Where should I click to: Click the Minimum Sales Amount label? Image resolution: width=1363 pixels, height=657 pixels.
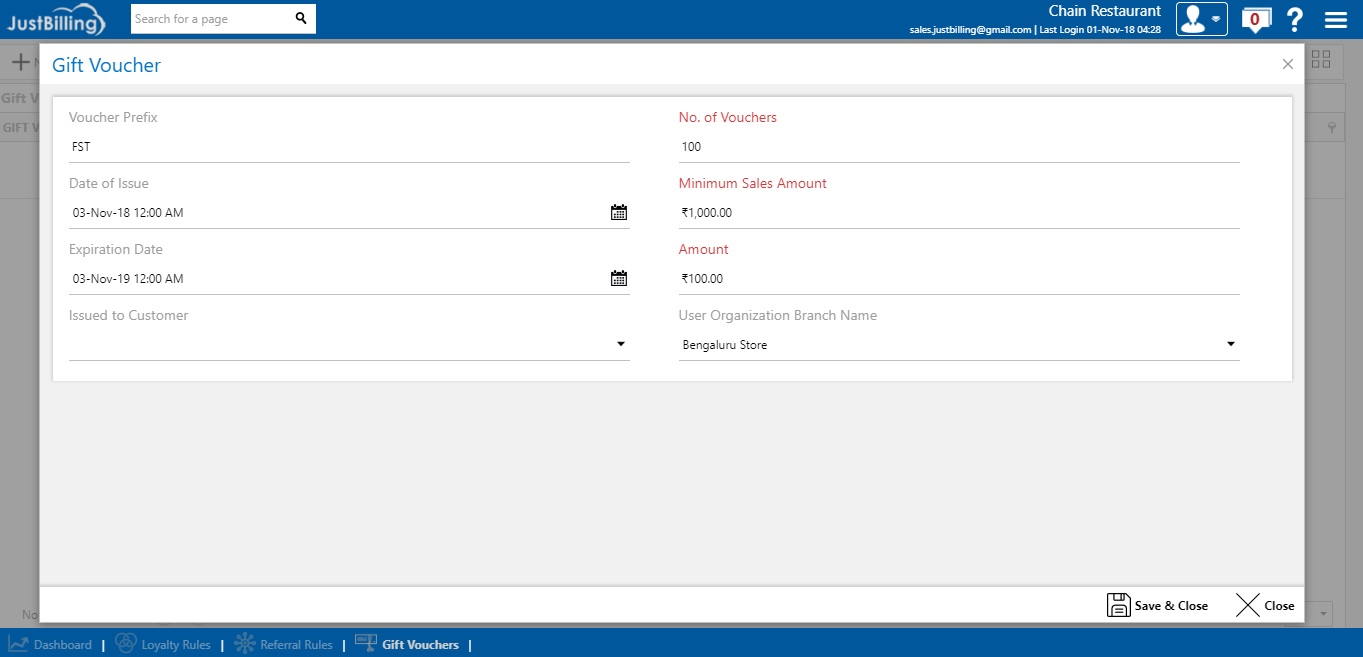point(752,183)
